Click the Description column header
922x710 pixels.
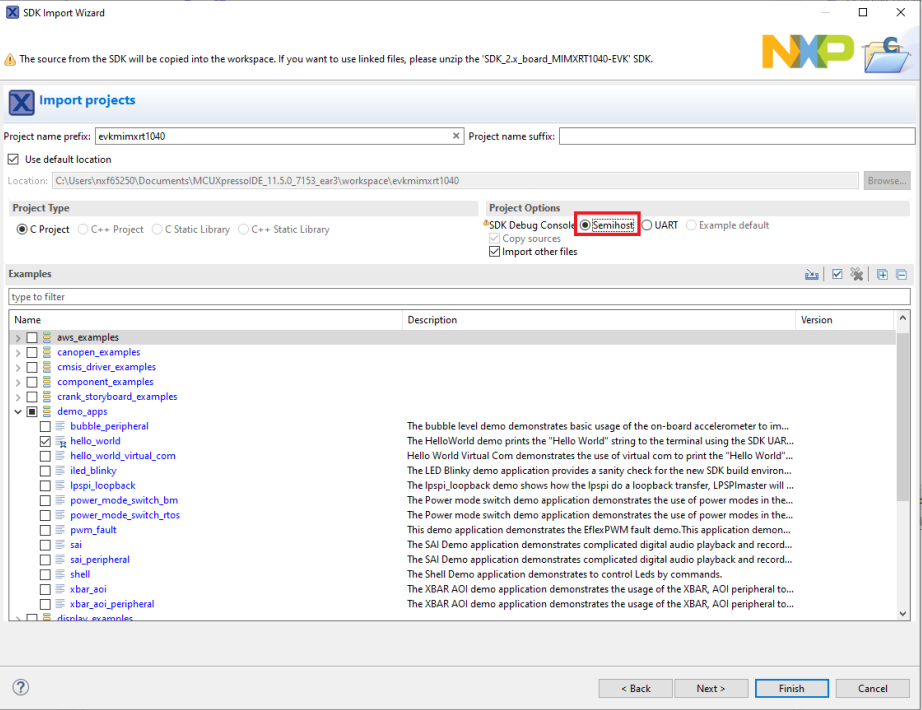point(599,320)
